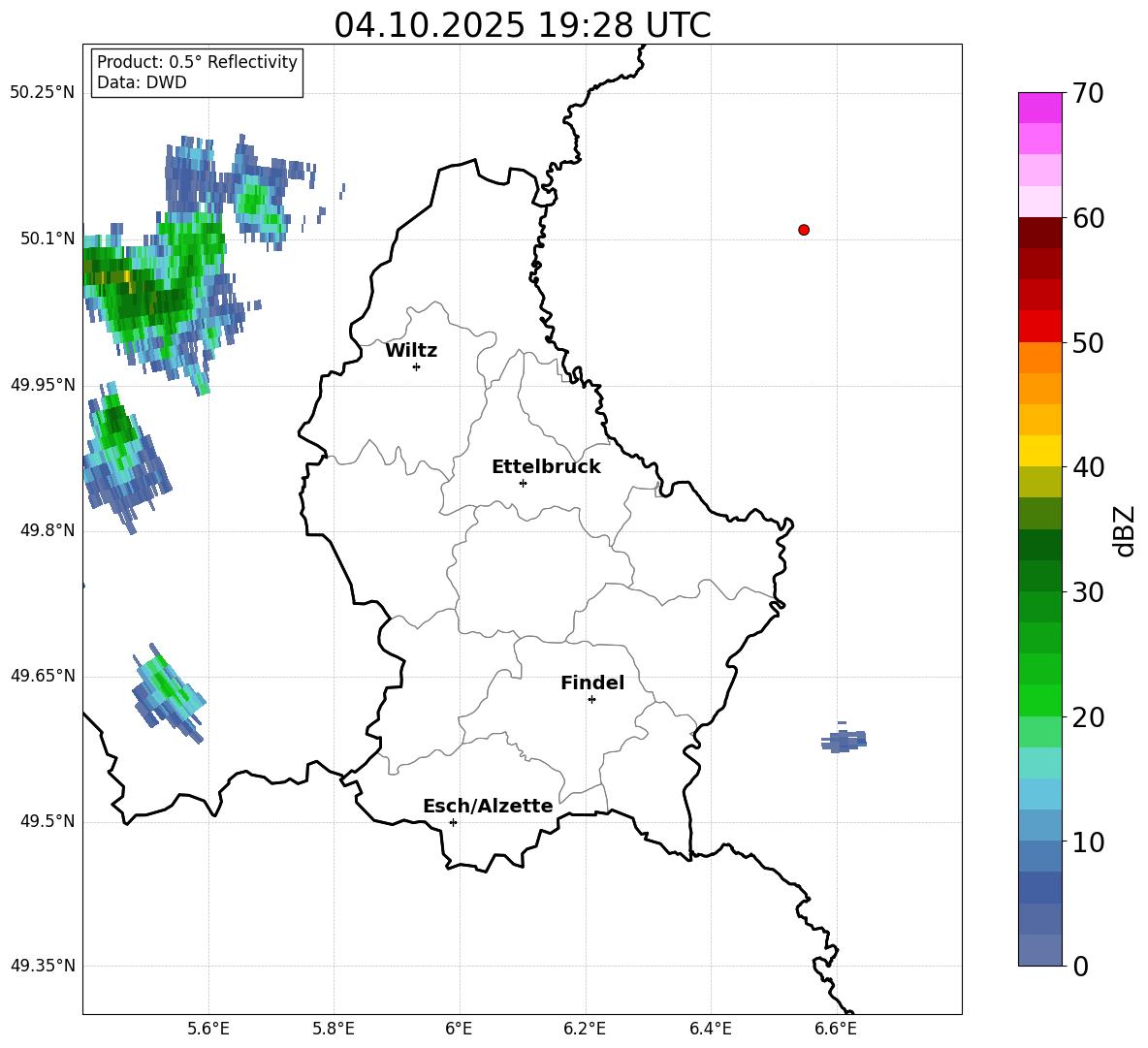
Task: Click the dBZ colorbar axis label
Action: pos(1126,530)
